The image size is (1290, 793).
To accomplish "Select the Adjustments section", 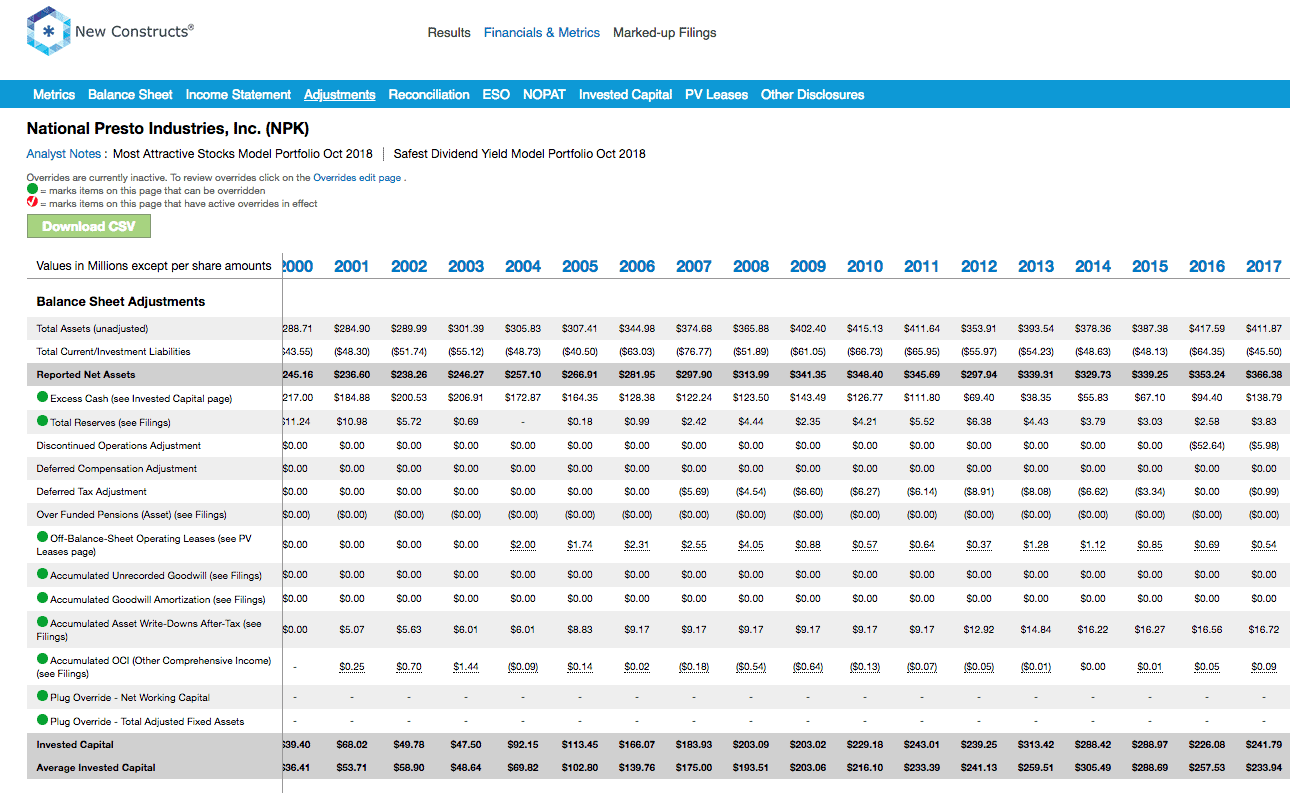I will 340,95.
